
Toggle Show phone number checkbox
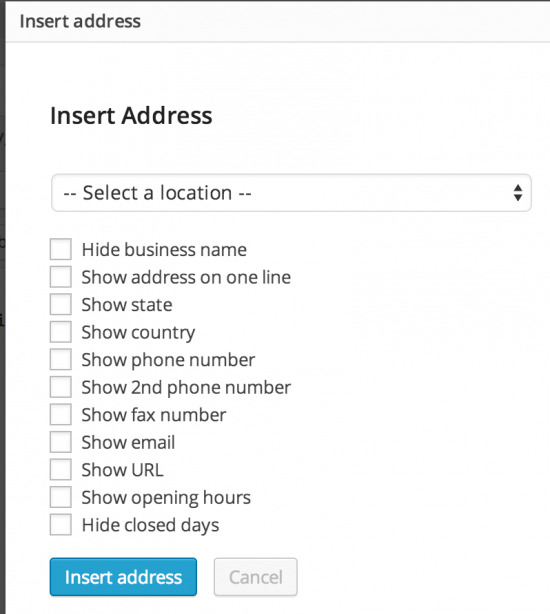point(61,359)
